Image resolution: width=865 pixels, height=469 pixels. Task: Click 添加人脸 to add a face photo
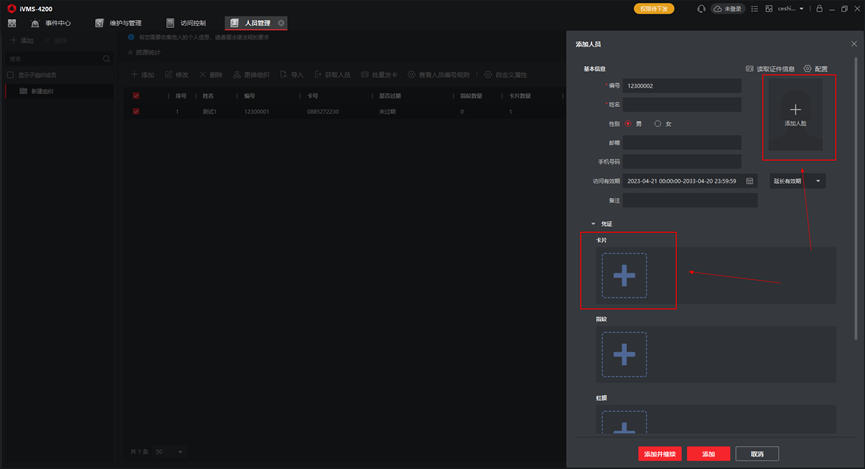coord(795,115)
